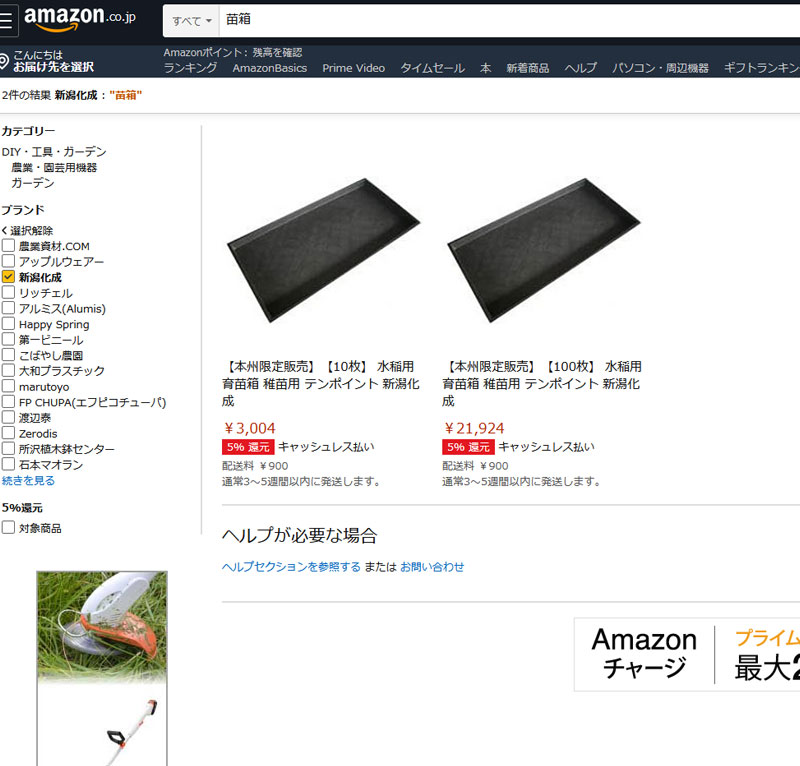The width and height of the screenshot is (800, 766).
Task: Open the Amazon チャージ banner
Action: tap(687, 654)
